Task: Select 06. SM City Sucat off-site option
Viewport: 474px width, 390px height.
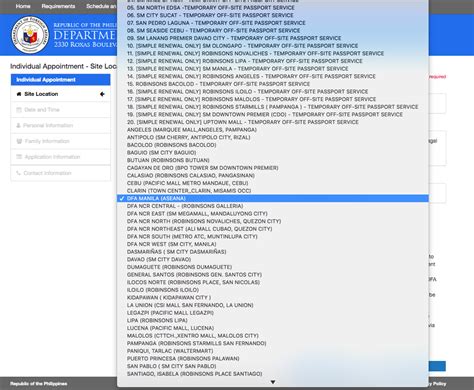Action: pyautogui.click(x=273, y=15)
